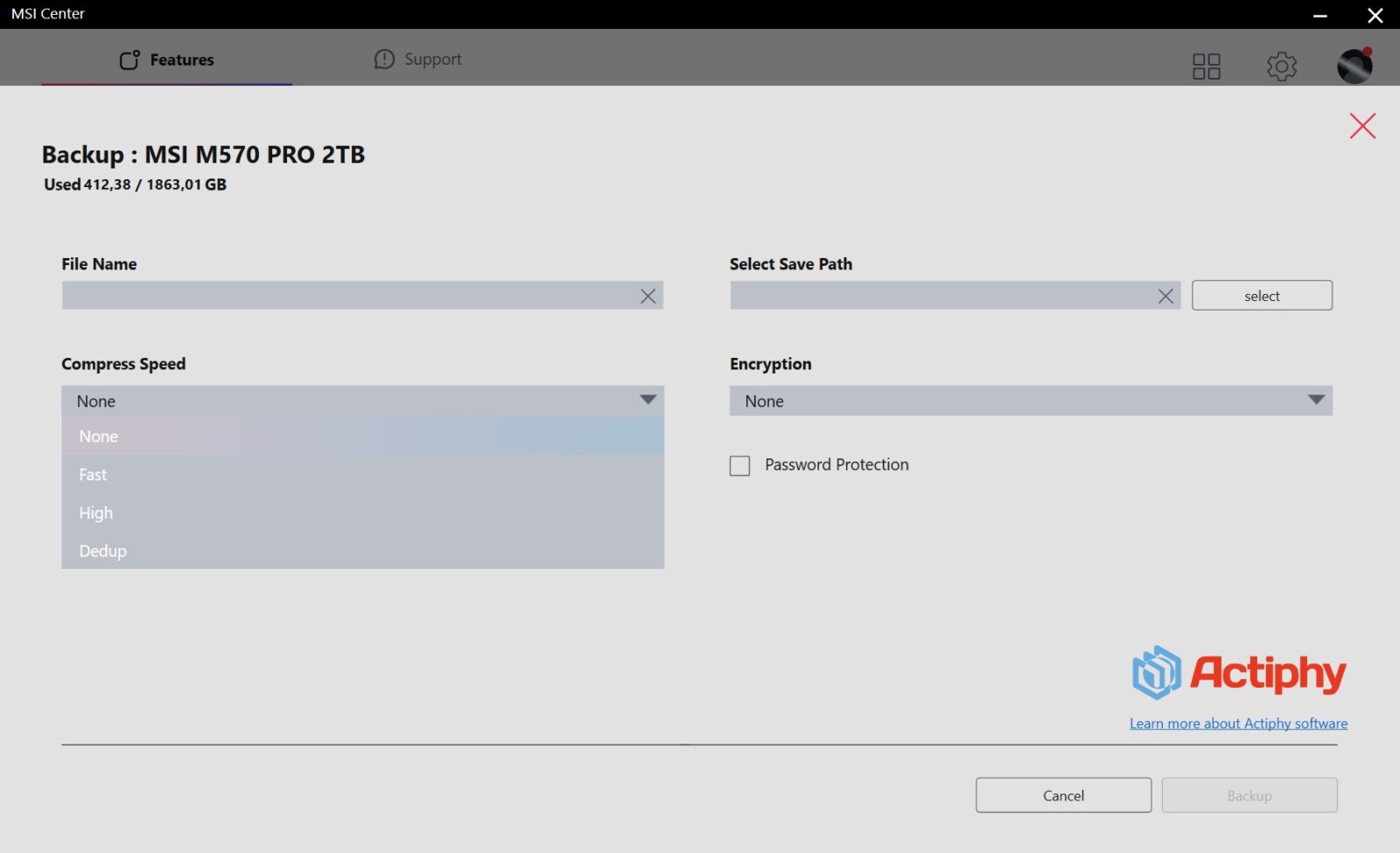Choose High compress speed option
The image size is (1400, 853).
coord(96,514)
